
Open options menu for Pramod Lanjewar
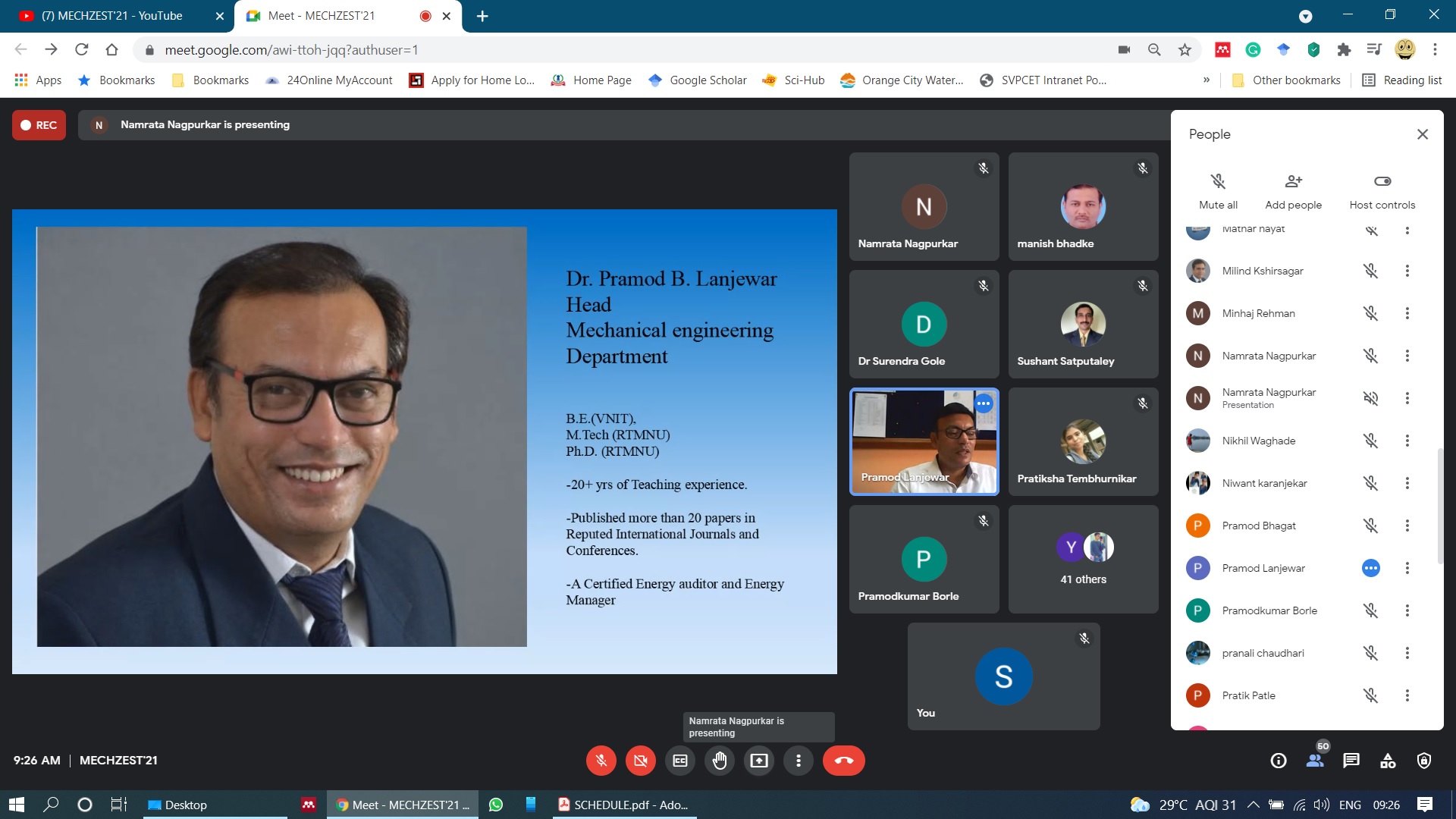coord(1407,568)
